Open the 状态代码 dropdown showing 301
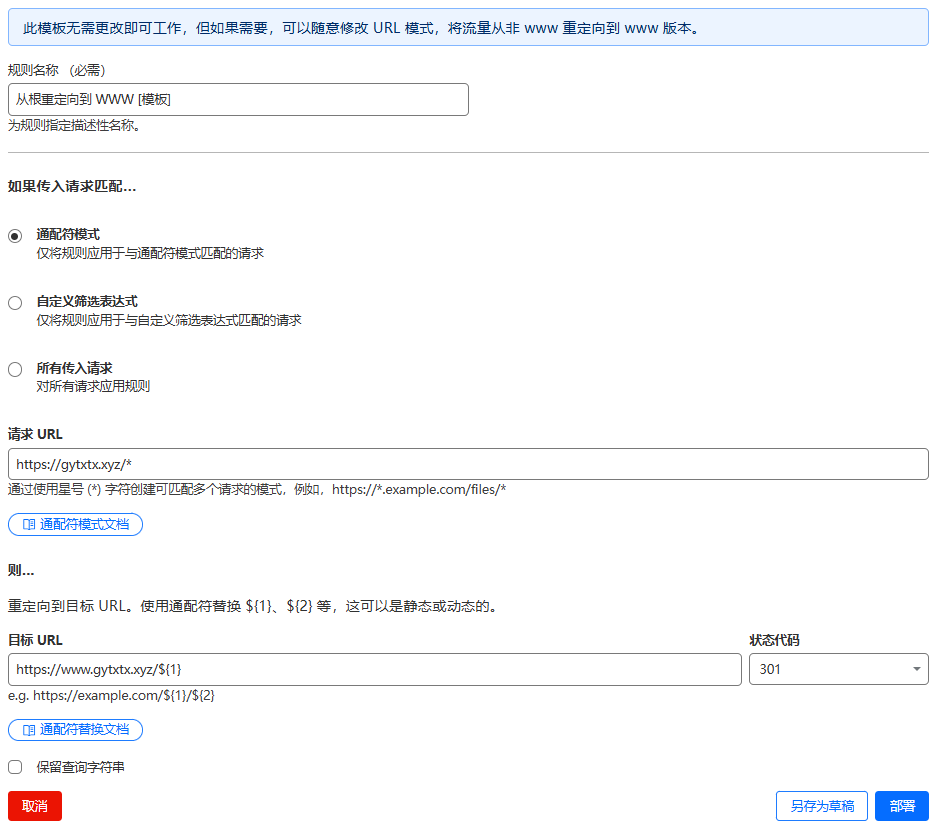The image size is (937, 829). coord(838,669)
